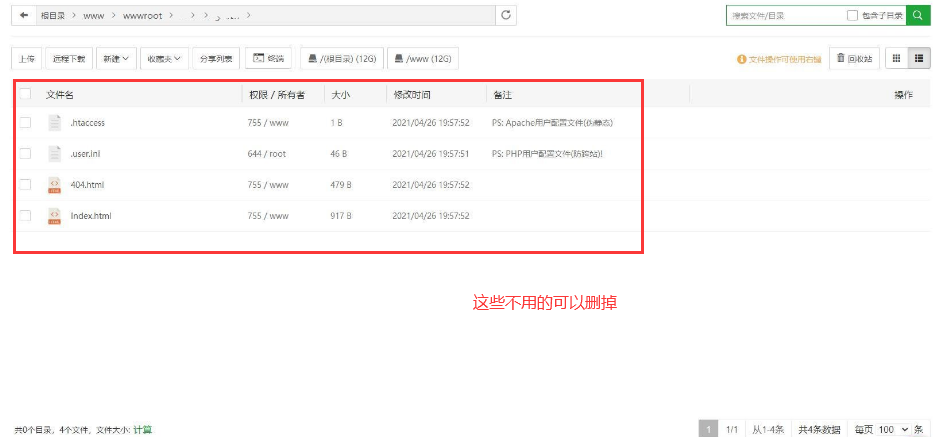Go to /(根目录) (12G) disk

(x=342, y=58)
